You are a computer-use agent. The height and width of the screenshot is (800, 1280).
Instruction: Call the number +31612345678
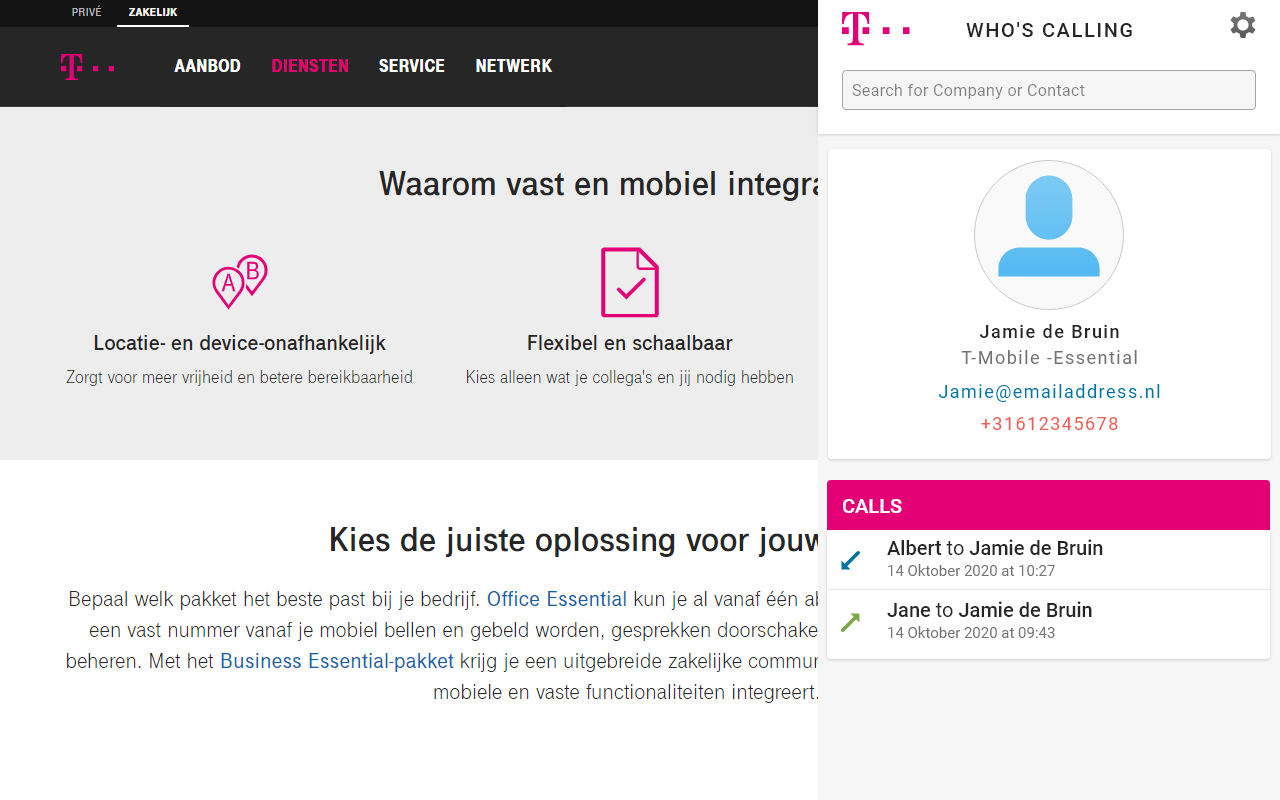1050,424
